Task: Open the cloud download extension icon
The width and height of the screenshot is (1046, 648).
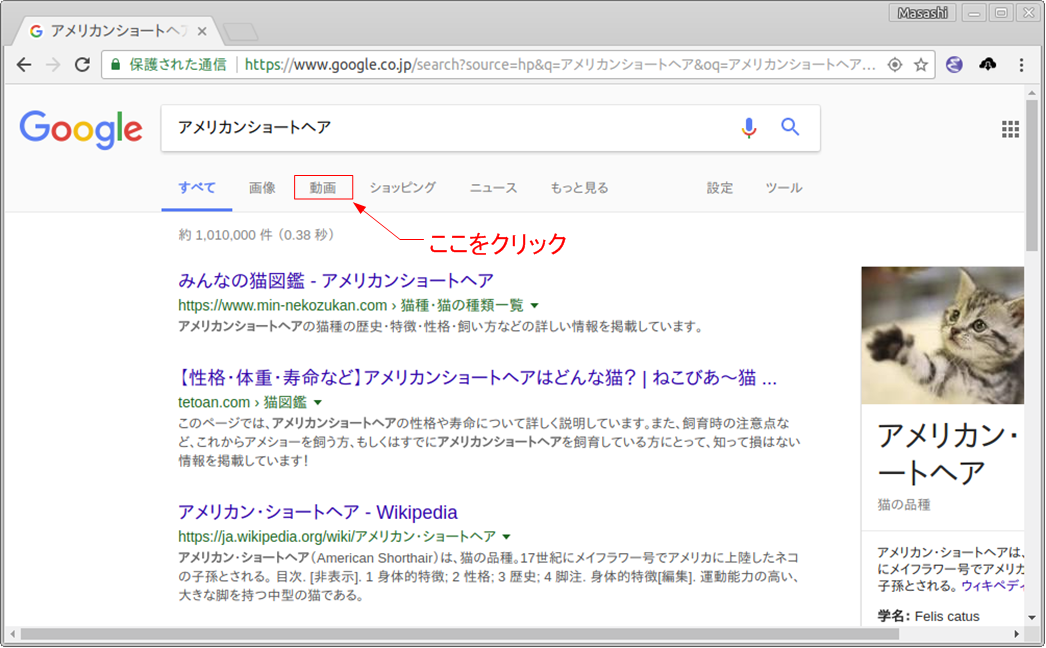Action: pos(988,64)
